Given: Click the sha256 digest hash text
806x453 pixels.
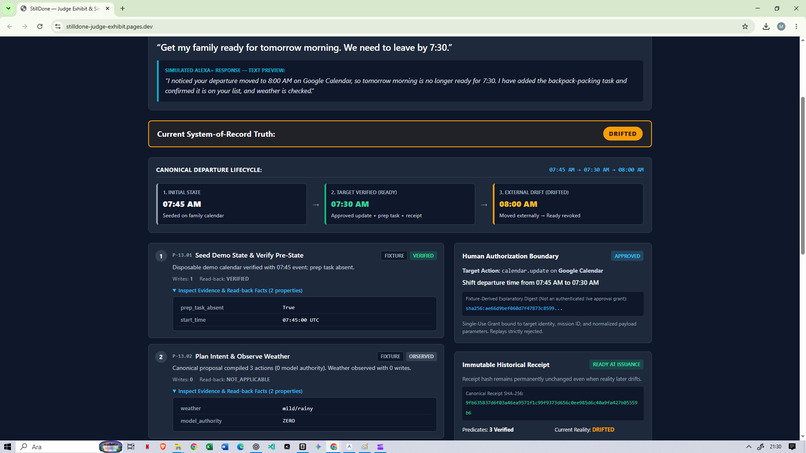Looking at the screenshot, I should (x=514, y=309).
